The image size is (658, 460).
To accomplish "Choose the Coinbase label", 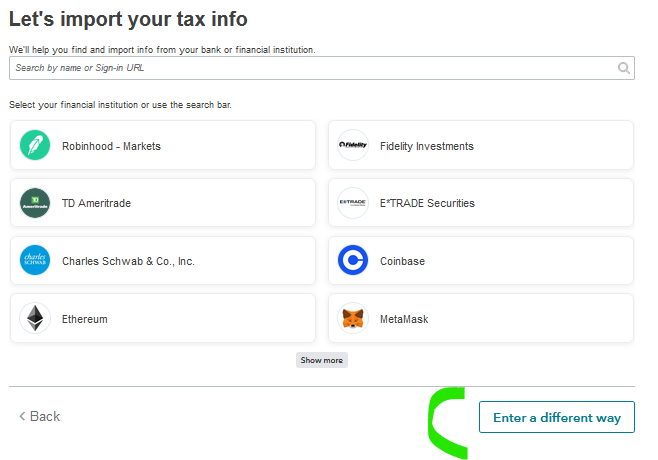I will pos(402,261).
